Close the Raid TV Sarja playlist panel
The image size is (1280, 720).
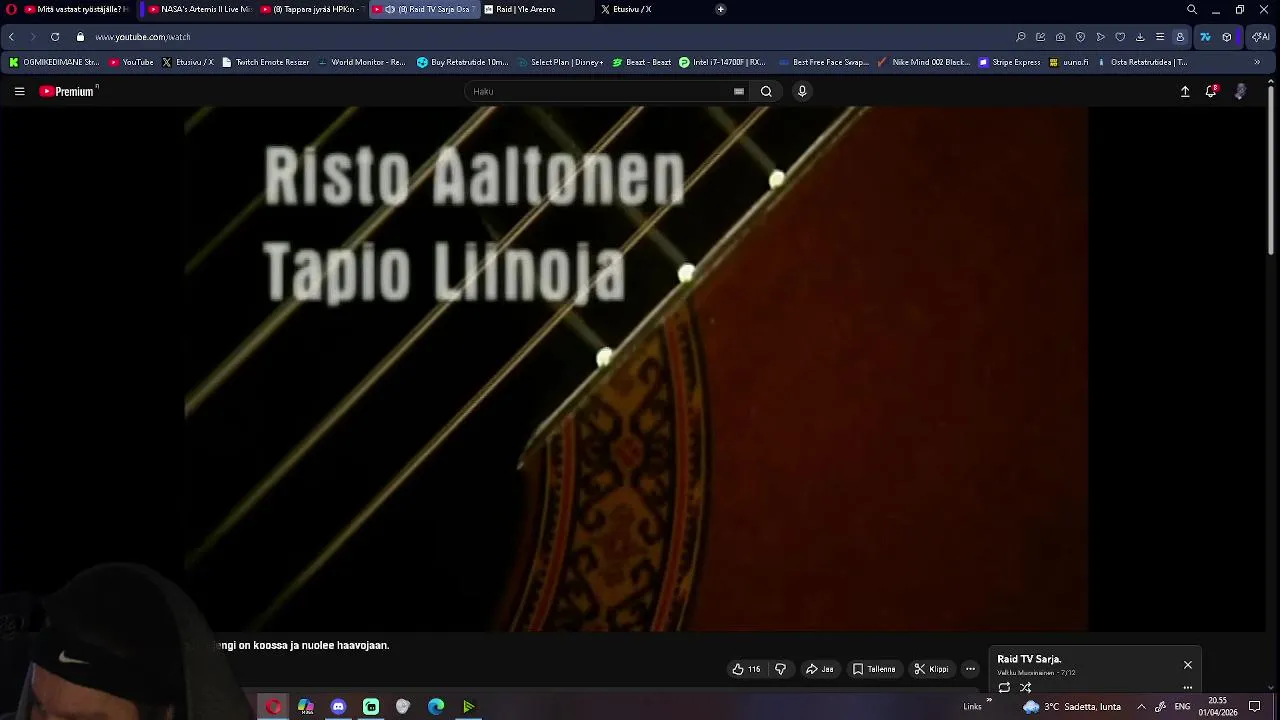pyautogui.click(x=1188, y=665)
